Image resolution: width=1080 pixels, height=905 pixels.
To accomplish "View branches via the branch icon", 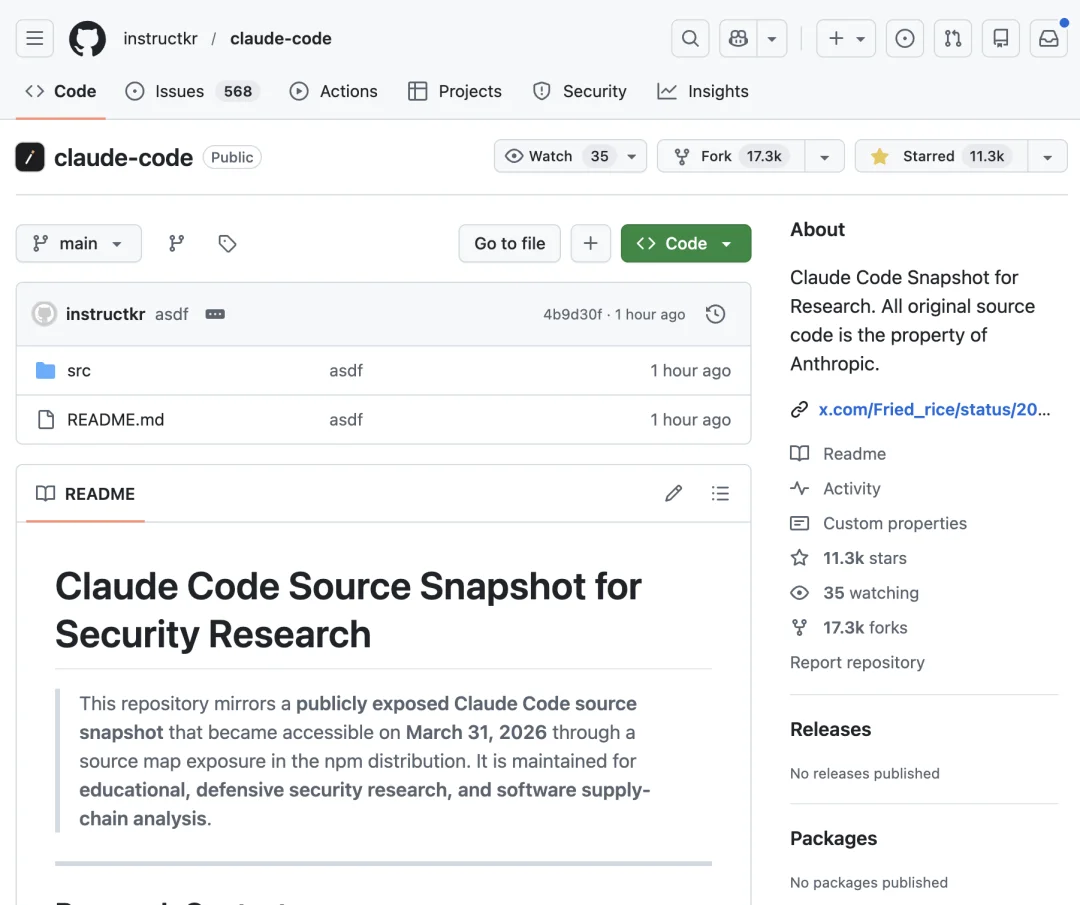I will pos(177,243).
